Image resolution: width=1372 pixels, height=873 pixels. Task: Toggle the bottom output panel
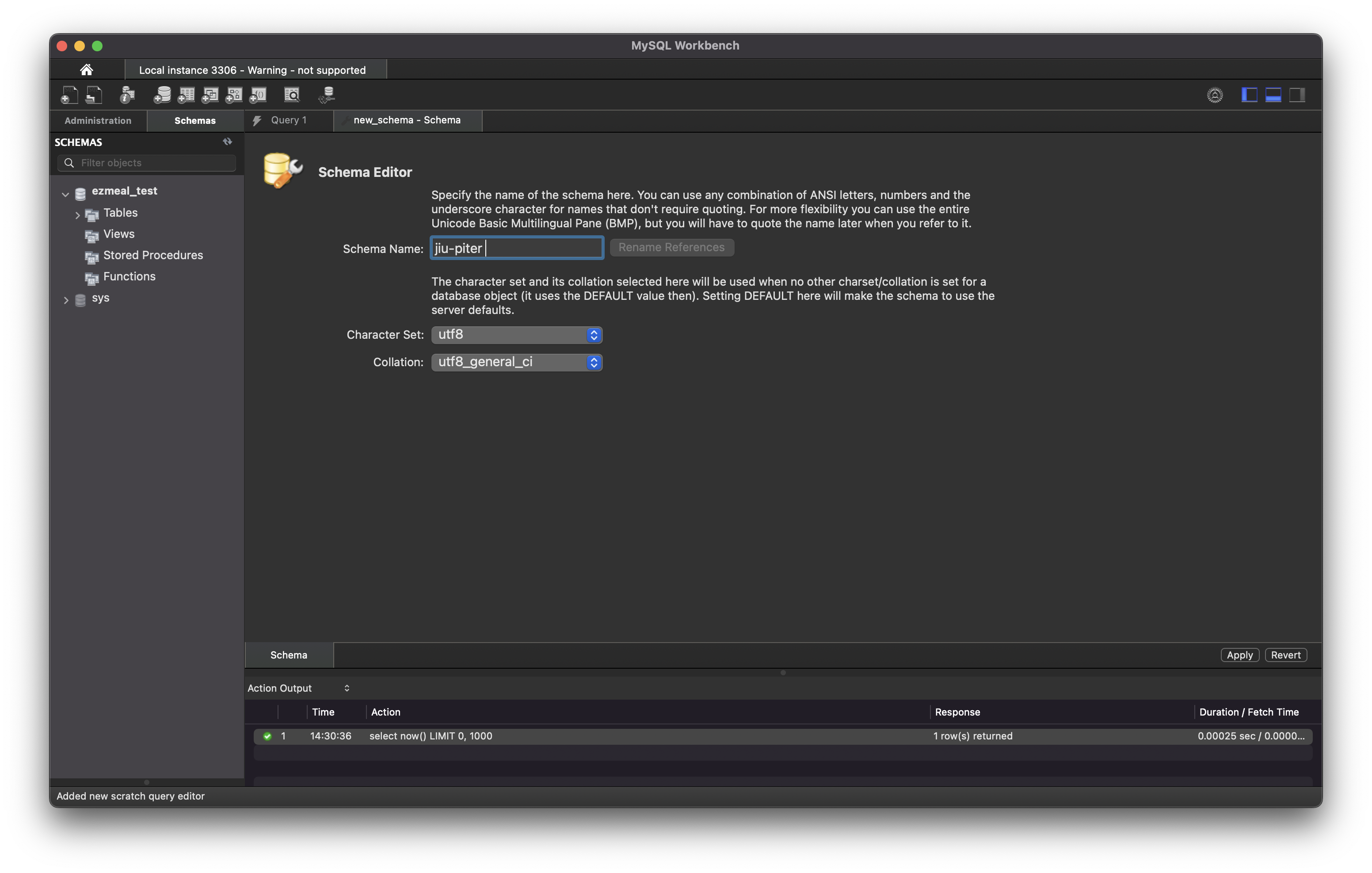tap(1273, 95)
